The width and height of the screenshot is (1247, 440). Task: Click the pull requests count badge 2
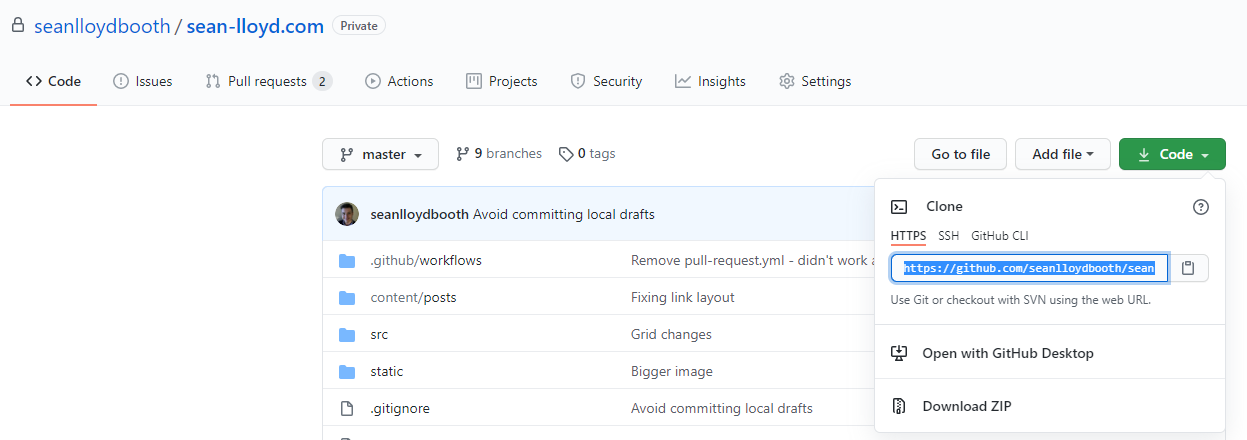[x=322, y=81]
